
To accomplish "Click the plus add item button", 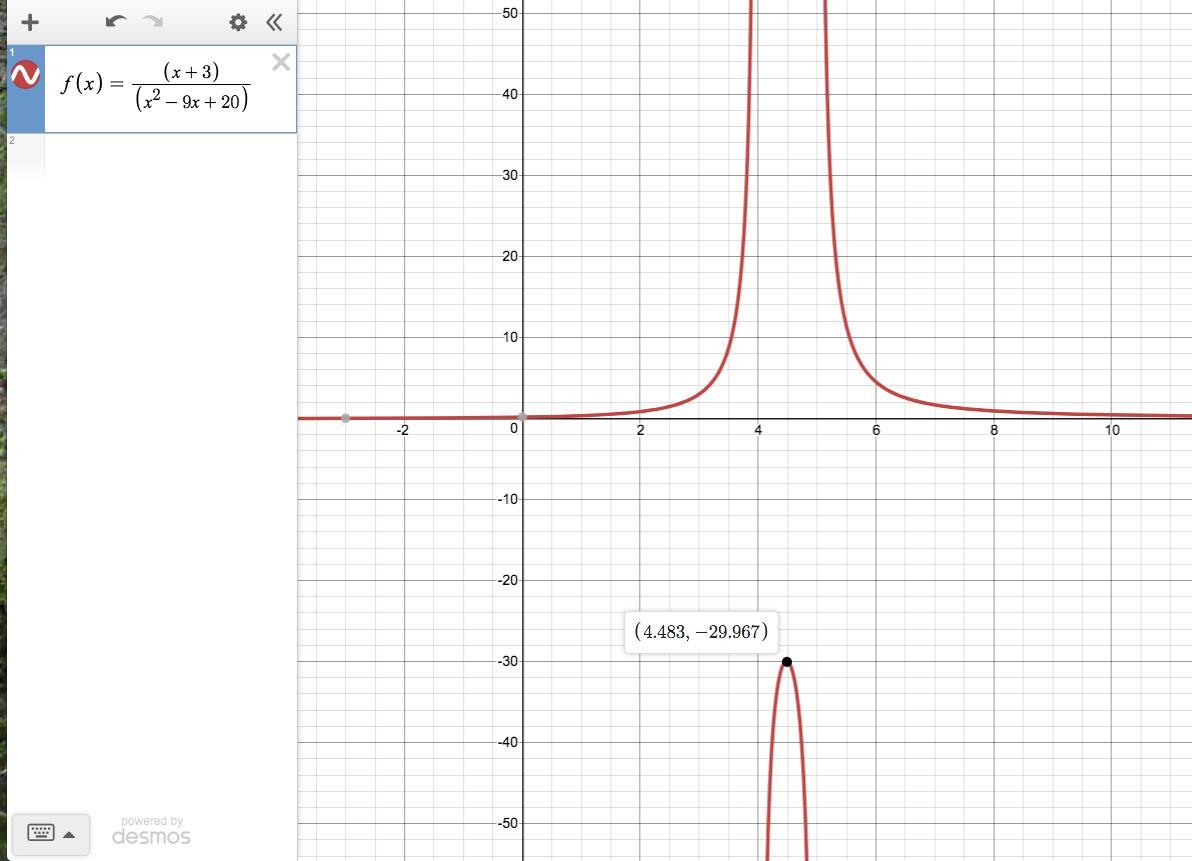I will tap(30, 22).
